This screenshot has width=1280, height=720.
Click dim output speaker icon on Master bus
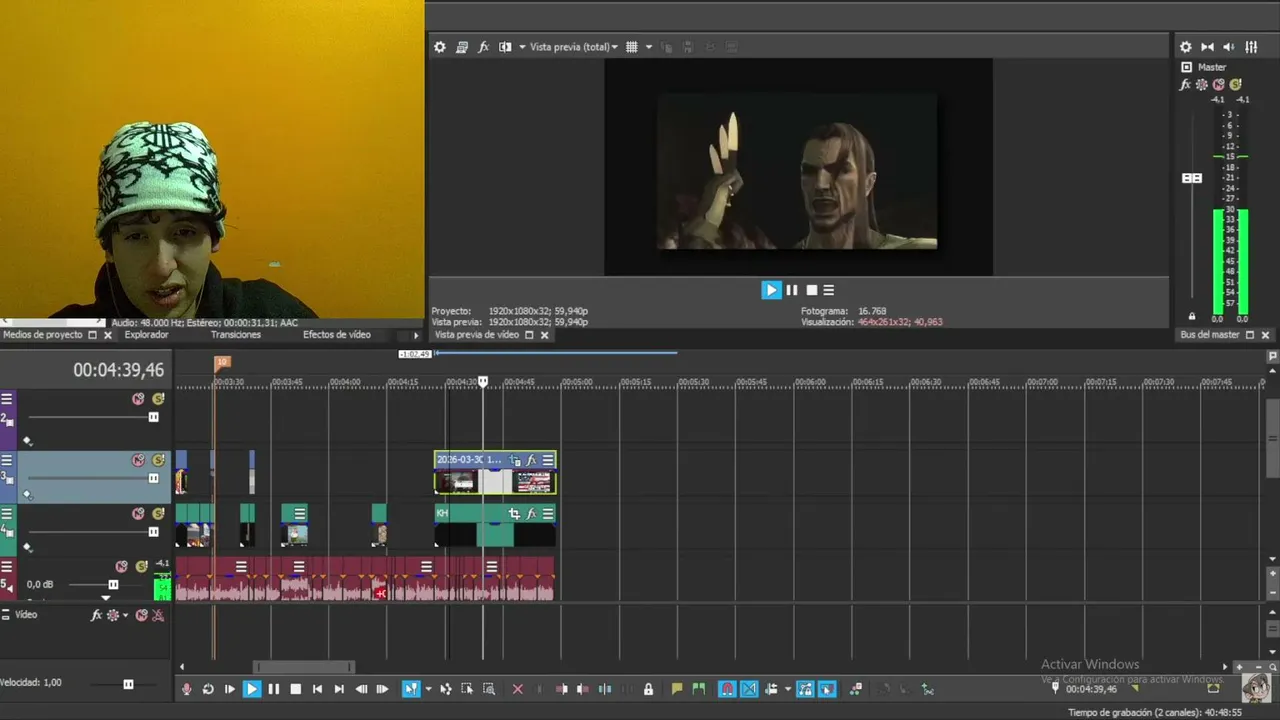[x=1229, y=47]
